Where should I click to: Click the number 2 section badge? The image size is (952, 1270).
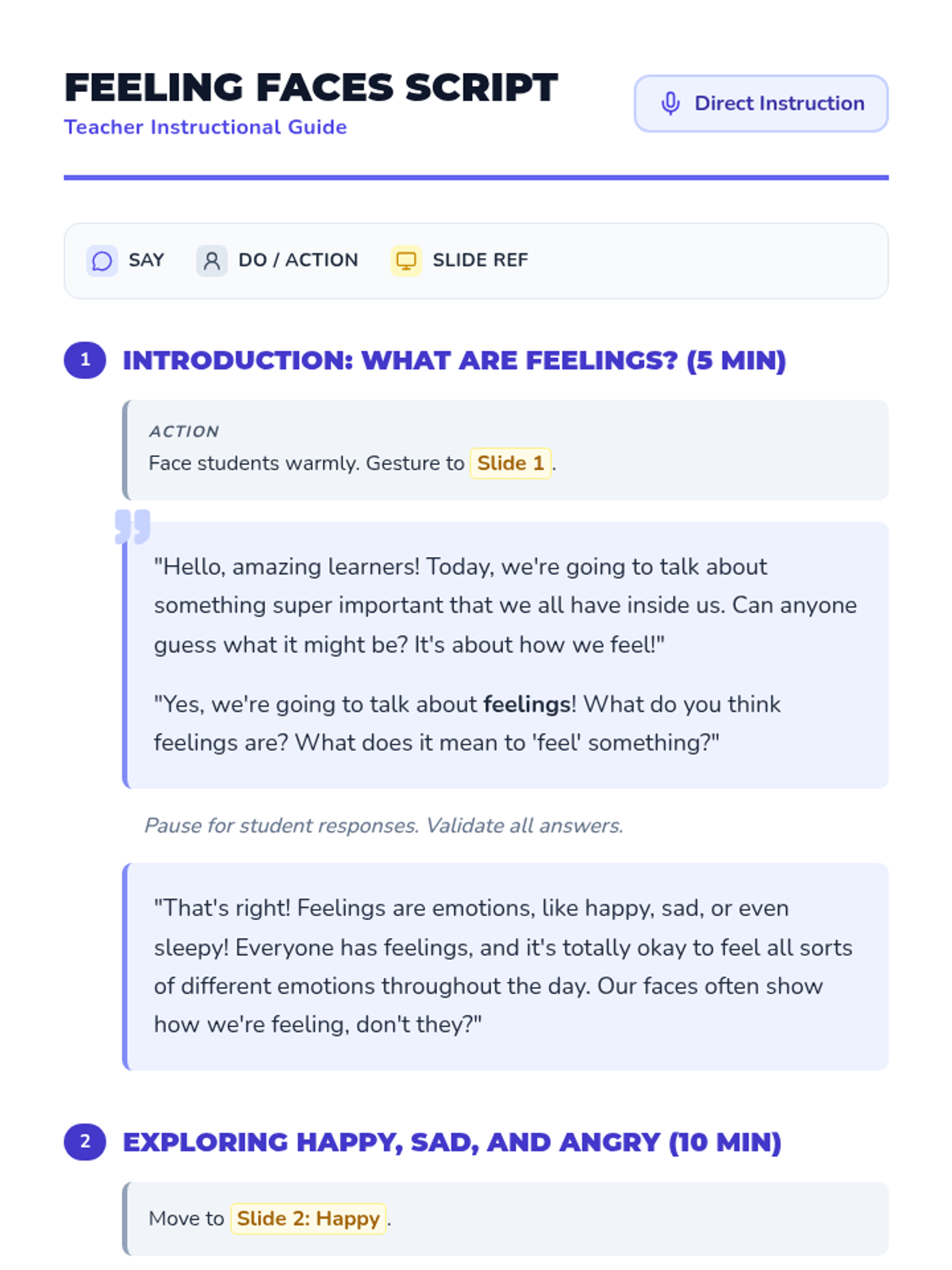(85, 1142)
